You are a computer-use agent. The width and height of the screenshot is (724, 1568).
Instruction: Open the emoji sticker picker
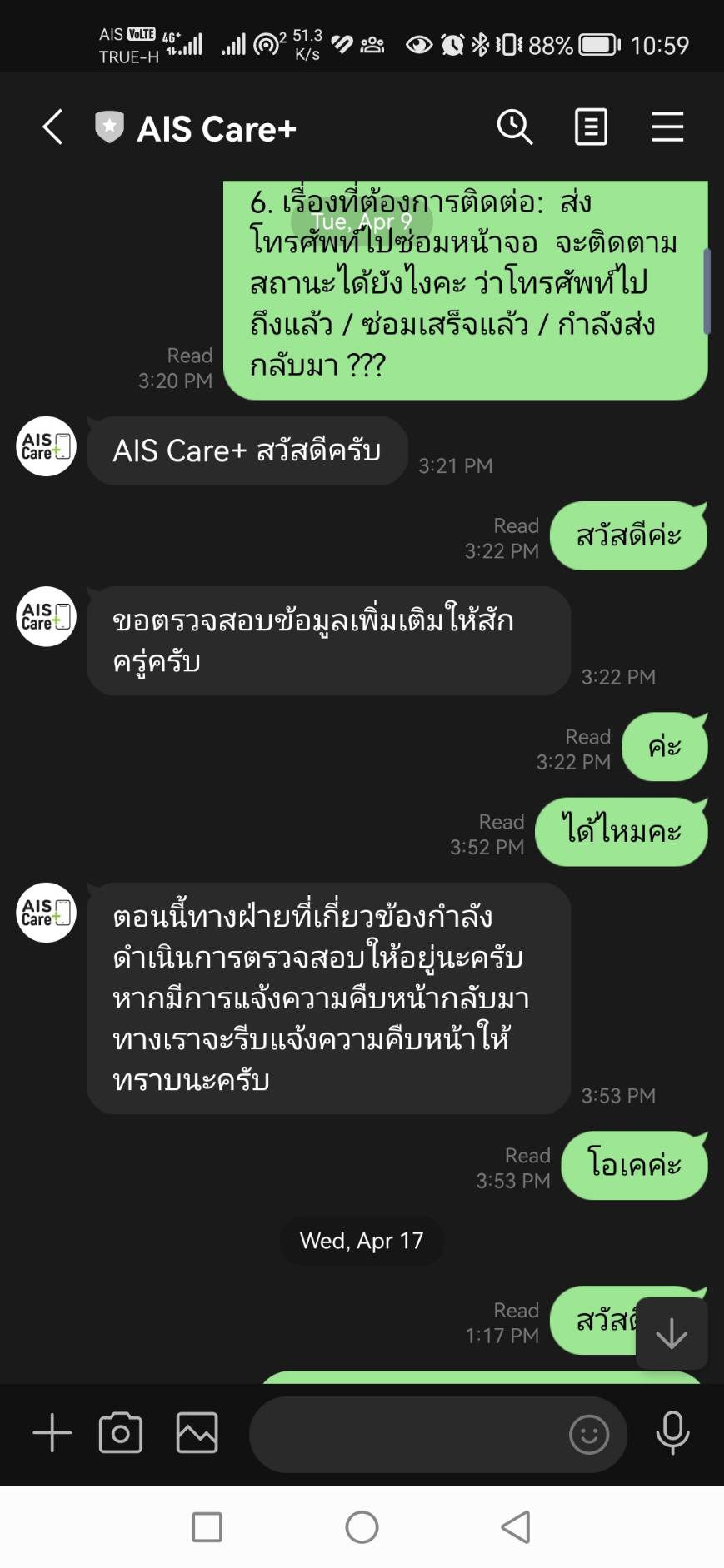point(589,1435)
